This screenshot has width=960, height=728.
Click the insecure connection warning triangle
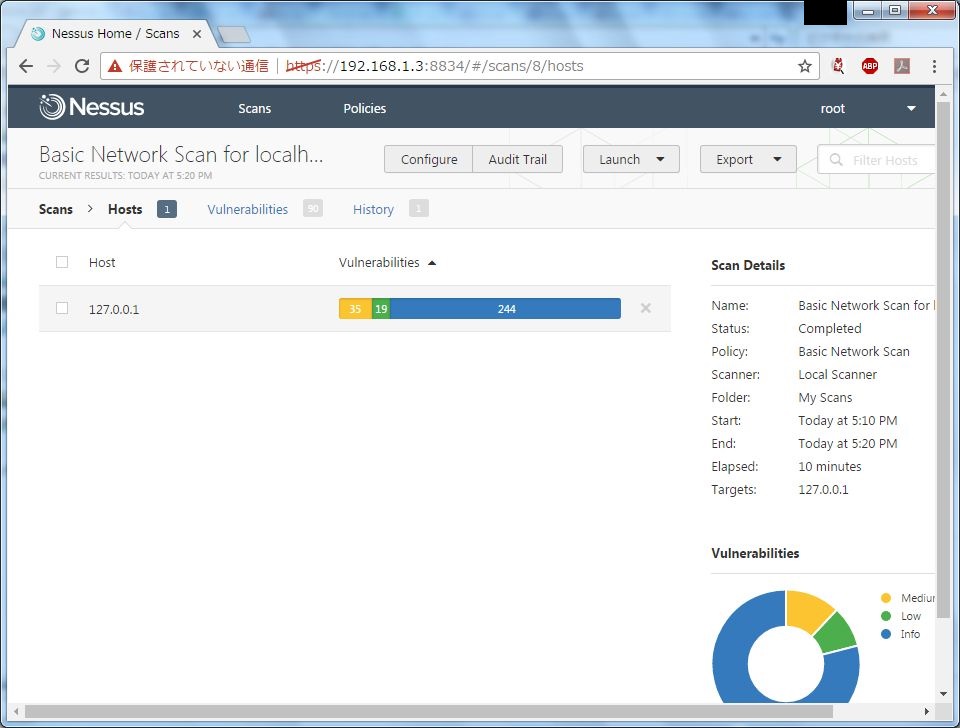(114, 66)
